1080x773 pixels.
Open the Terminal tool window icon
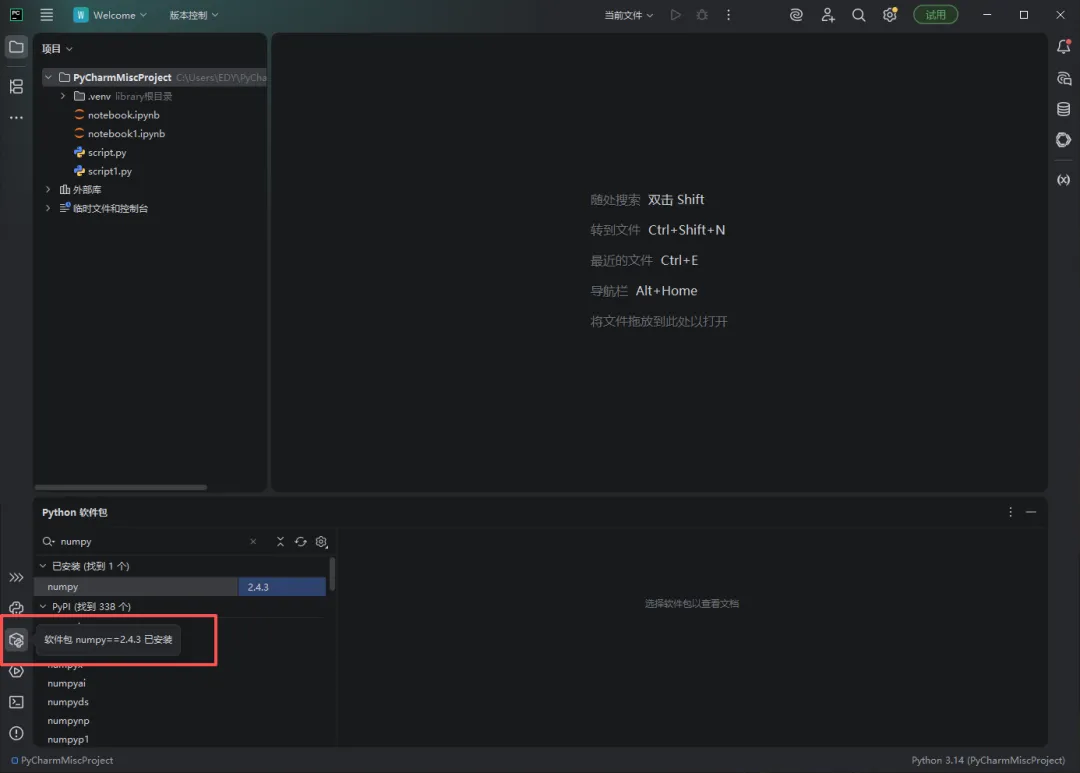pos(17,702)
